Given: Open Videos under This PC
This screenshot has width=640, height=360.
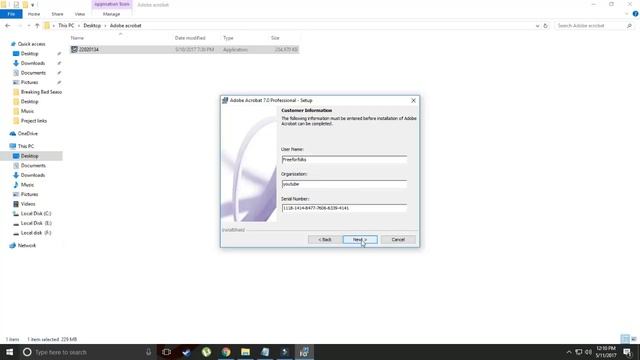Looking at the screenshot, I should coord(28,204).
